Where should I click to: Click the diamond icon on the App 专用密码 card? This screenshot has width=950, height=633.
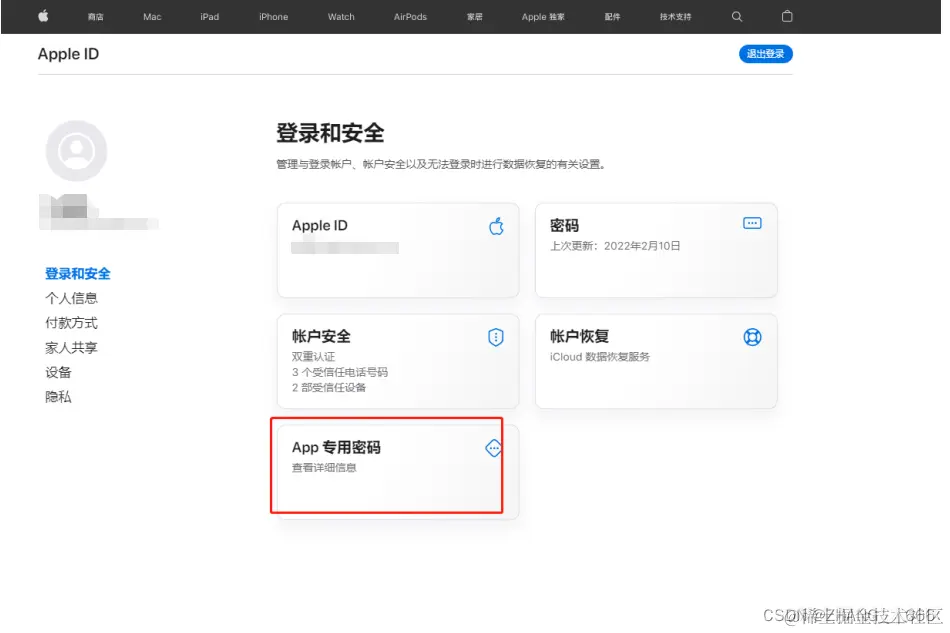pos(494,448)
